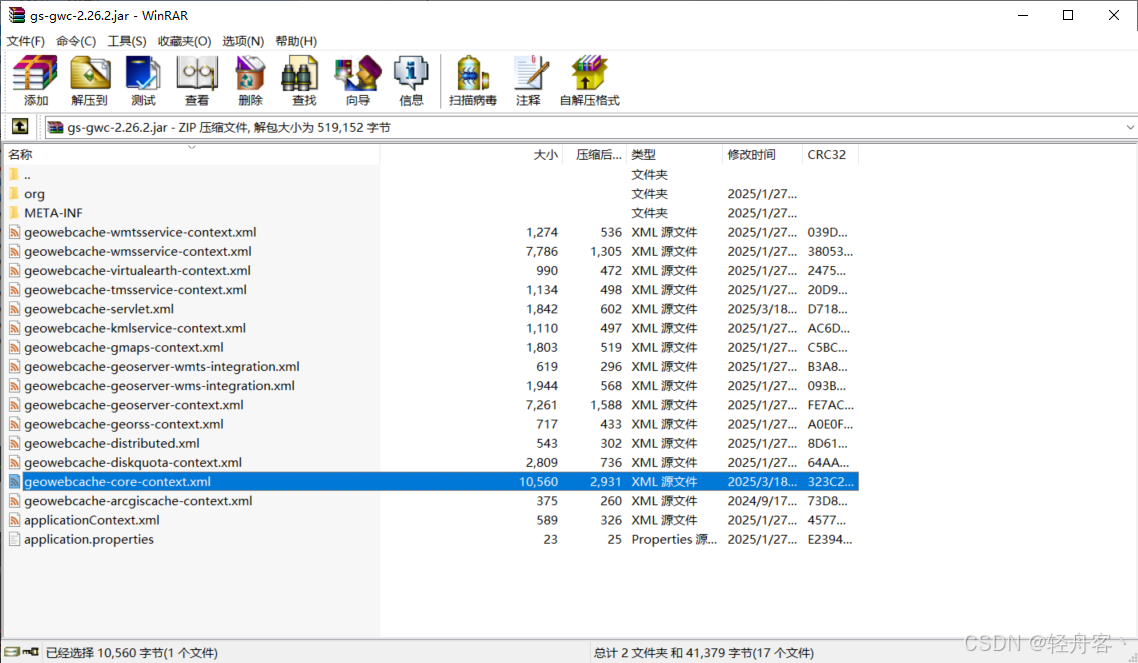
Task: Click the SFX (自解压格式) icon
Action: [x=589, y=81]
